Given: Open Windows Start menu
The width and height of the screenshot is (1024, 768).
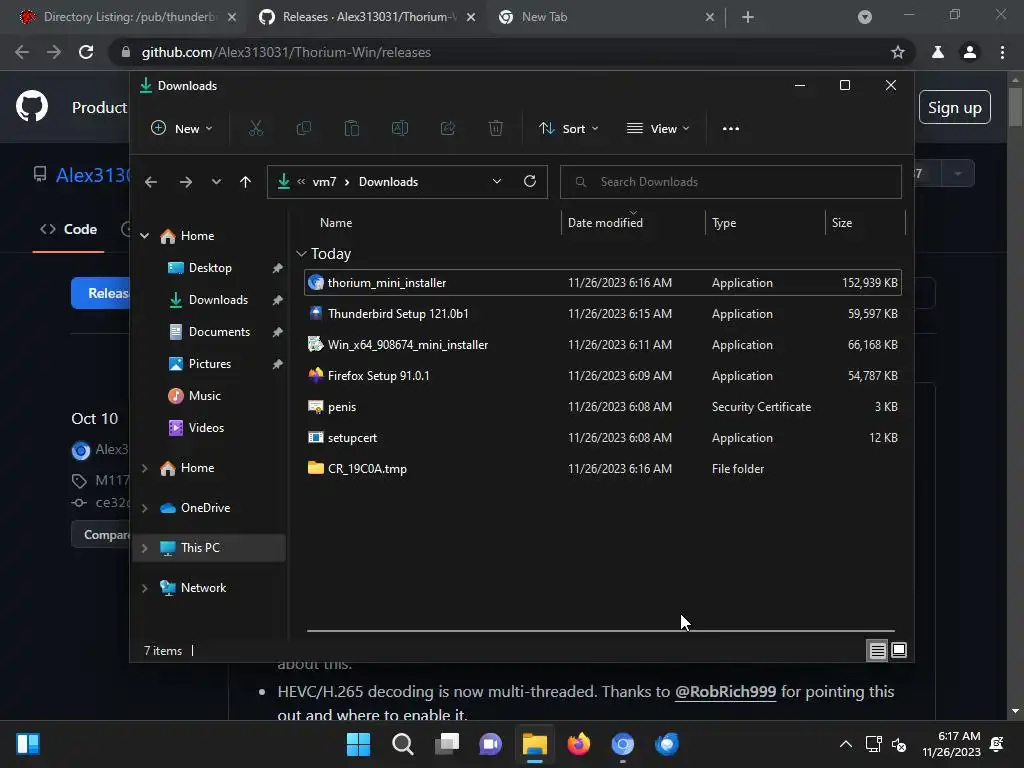Looking at the screenshot, I should (359, 744).
